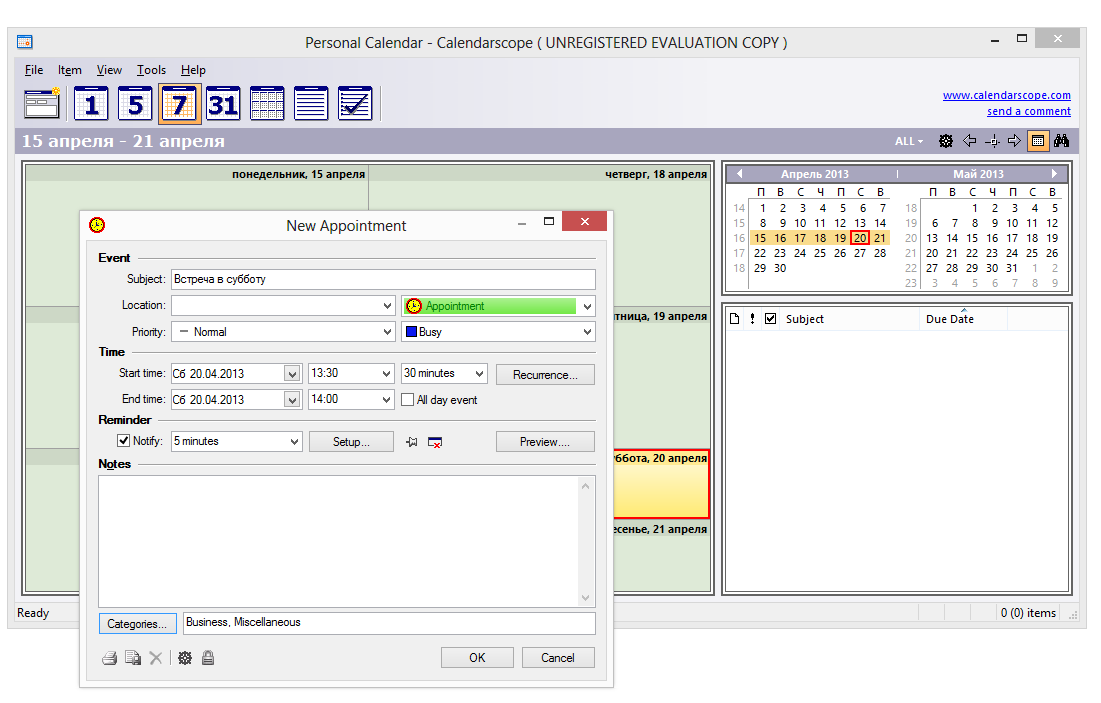Expand the 13:30 start time dropdown

click(x=386, y=374)
